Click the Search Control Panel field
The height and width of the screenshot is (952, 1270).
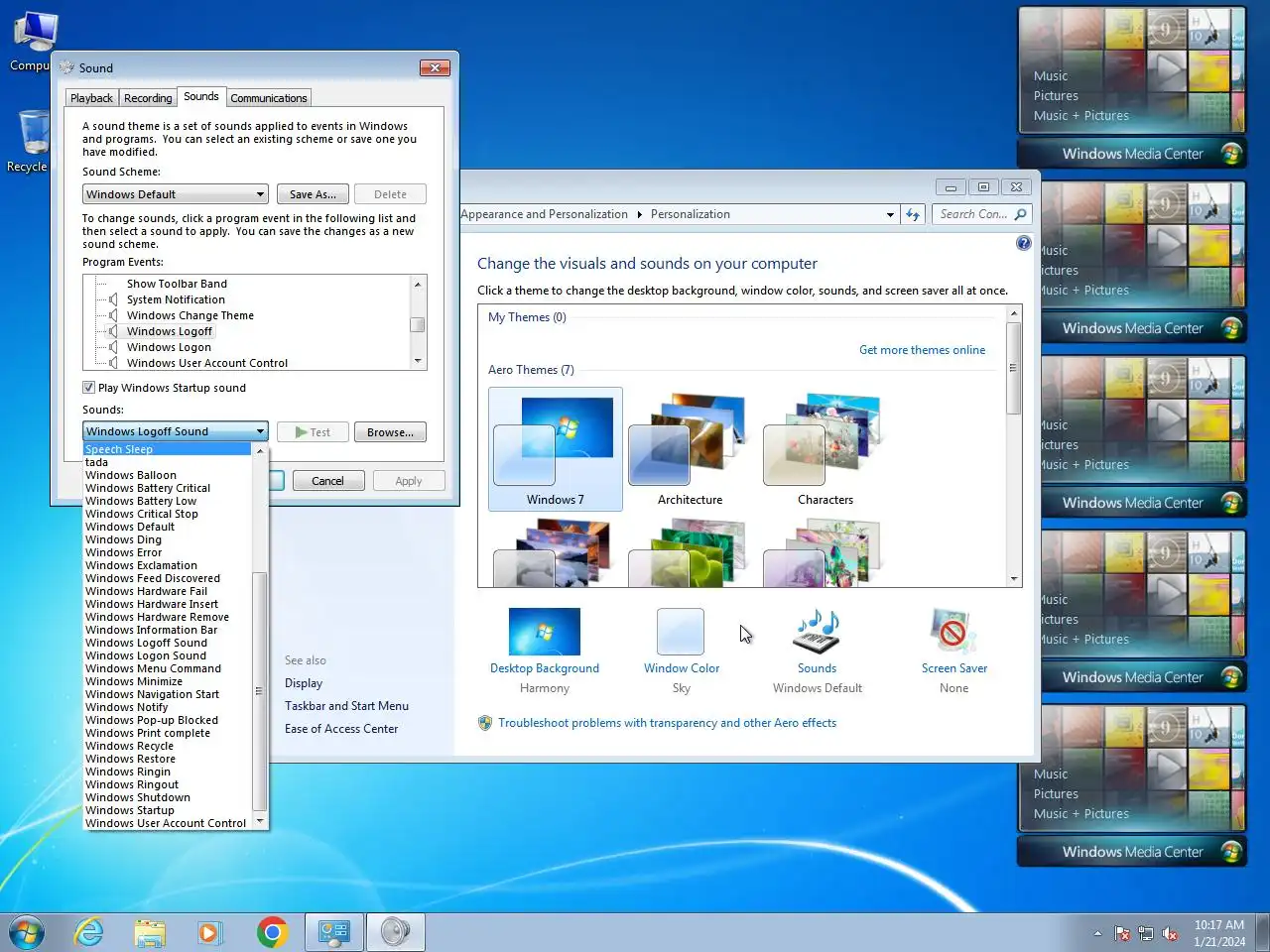[974, 214]
